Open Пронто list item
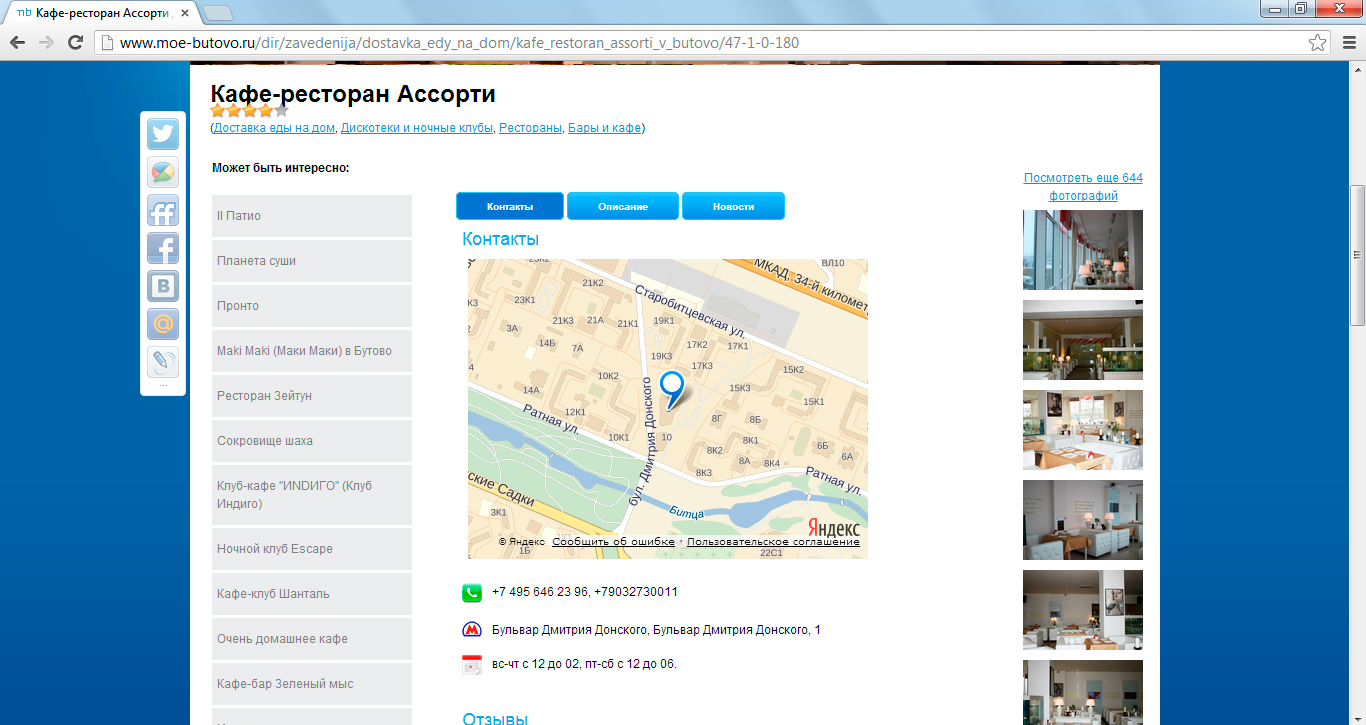 click(x=312, y=306)
